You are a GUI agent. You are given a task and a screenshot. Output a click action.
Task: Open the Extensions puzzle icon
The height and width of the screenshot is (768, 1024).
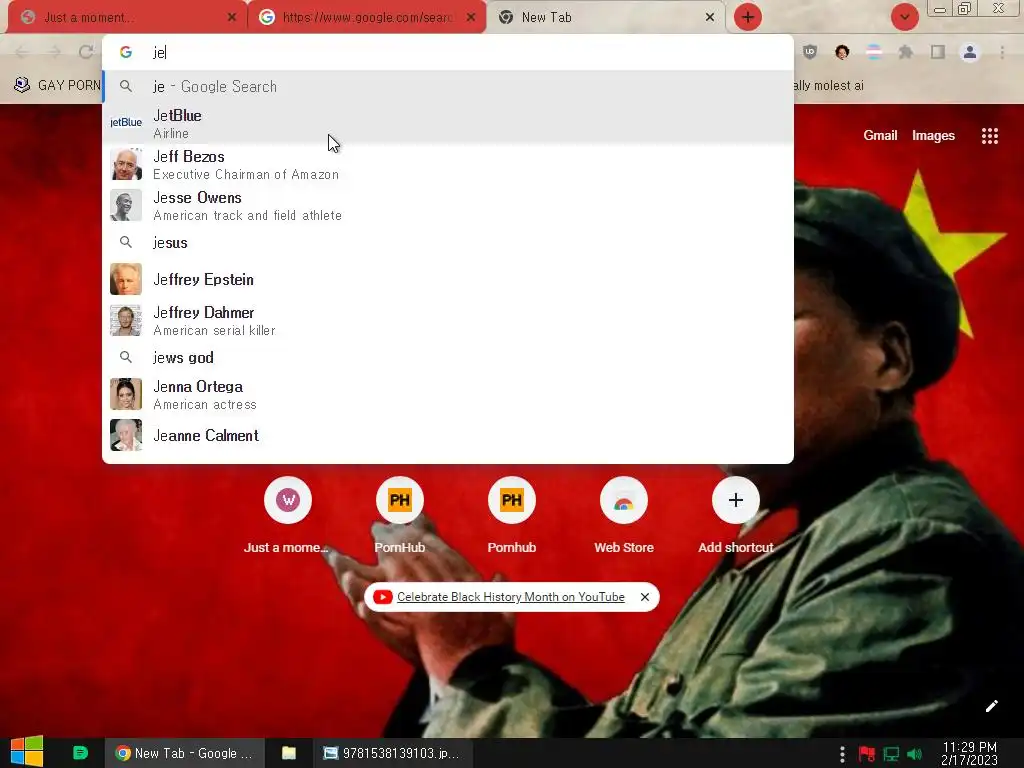click(906, 52)
